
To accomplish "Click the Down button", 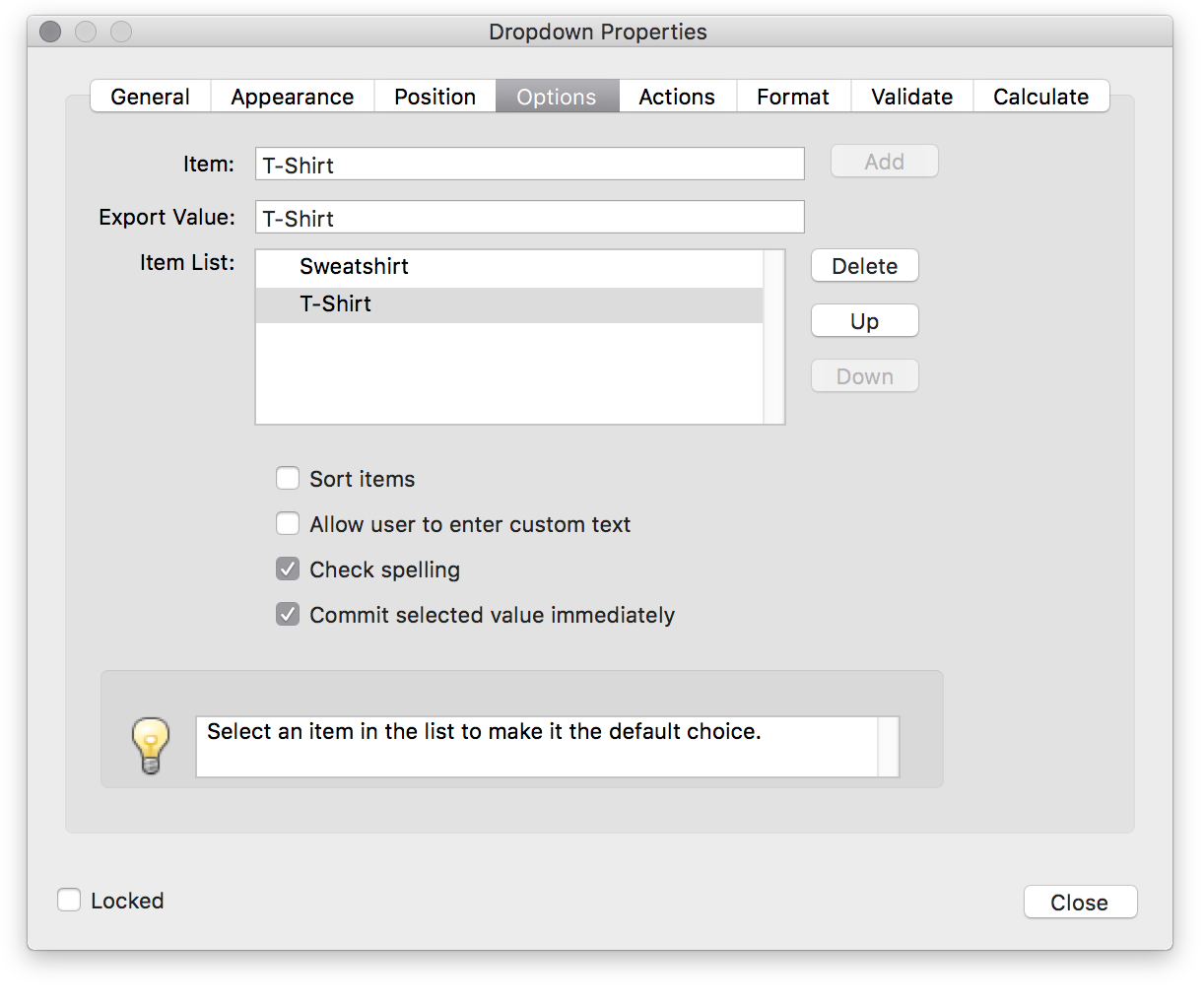I will (864, 375).
